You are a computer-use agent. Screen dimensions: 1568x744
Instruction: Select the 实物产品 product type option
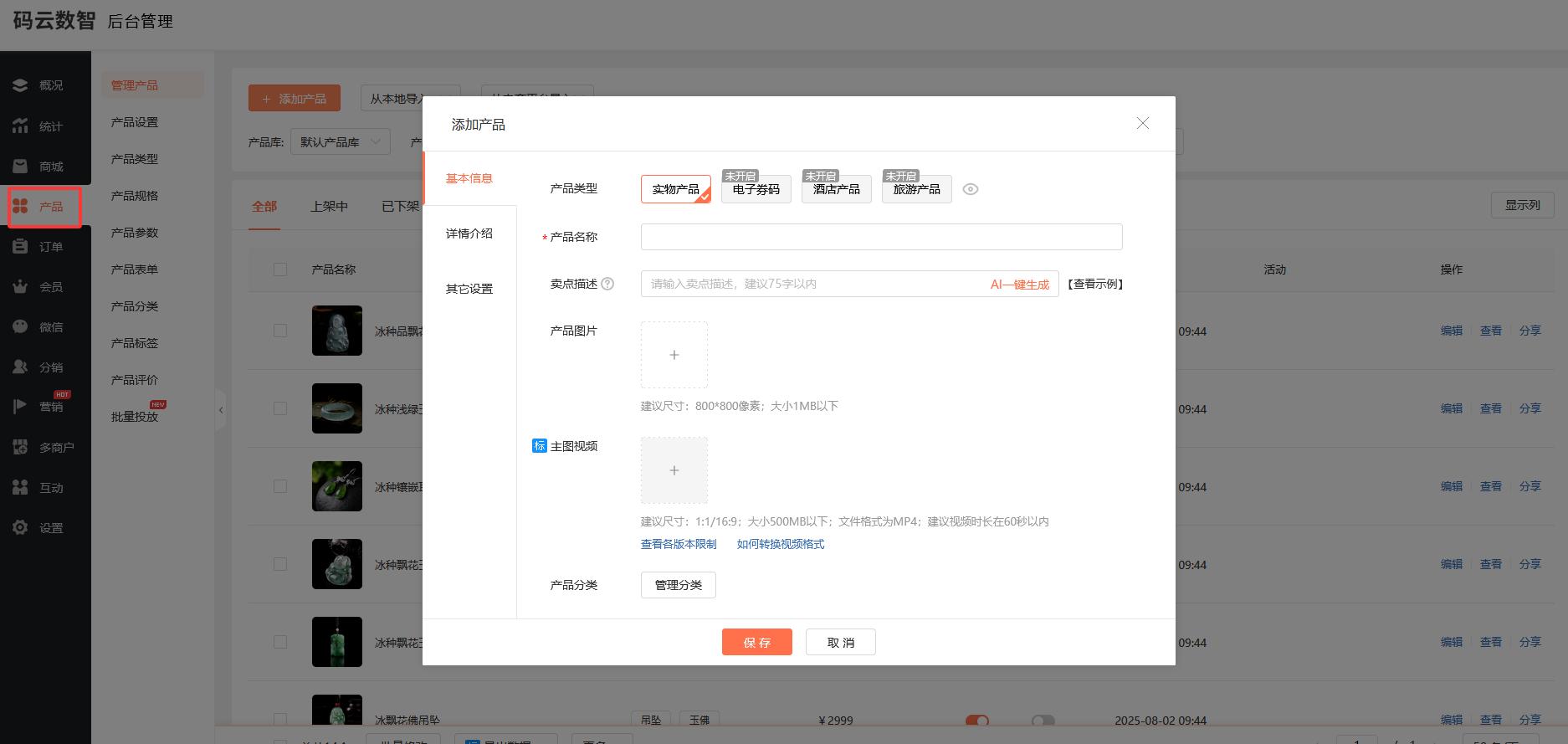675,189
